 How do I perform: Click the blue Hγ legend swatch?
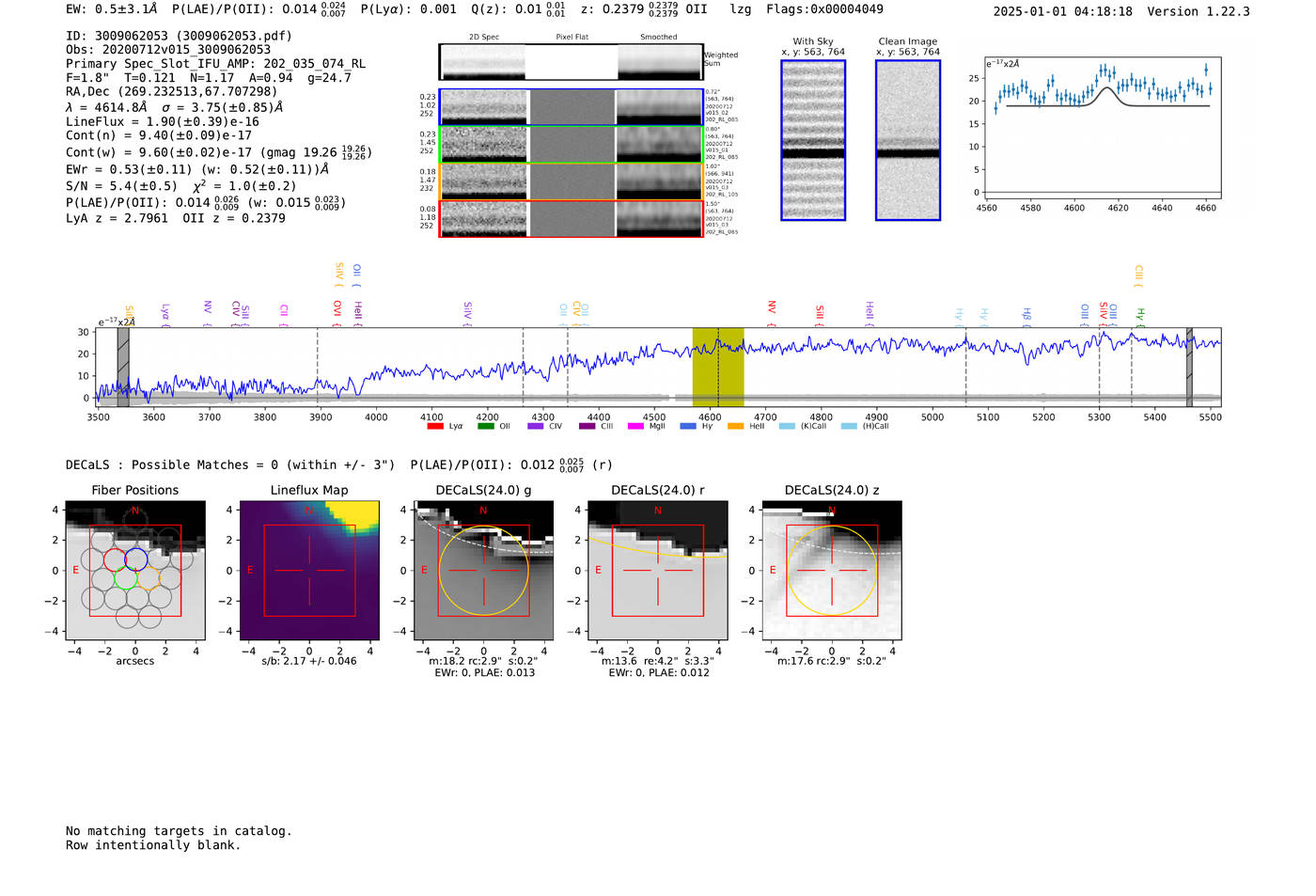pos(688,426)
